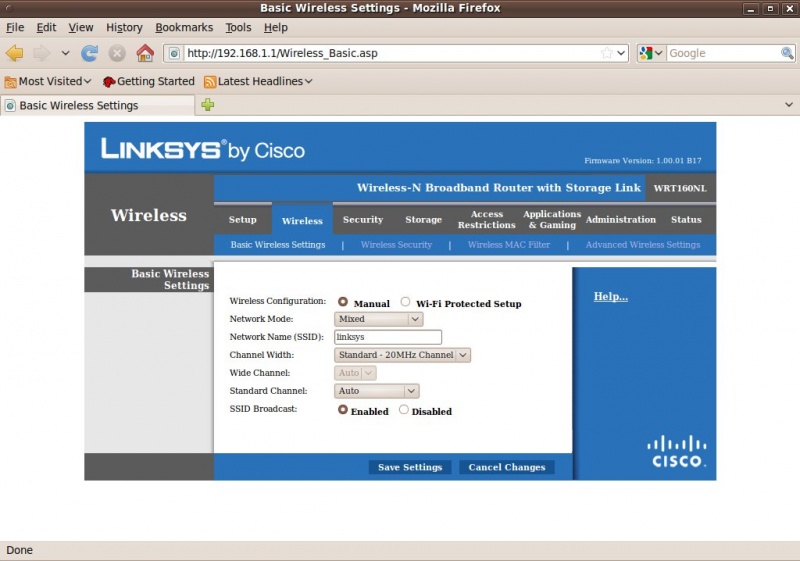The width and height of the screenshot is (800, 561).
Task: Open the Security tab
Action: [363, 220]
